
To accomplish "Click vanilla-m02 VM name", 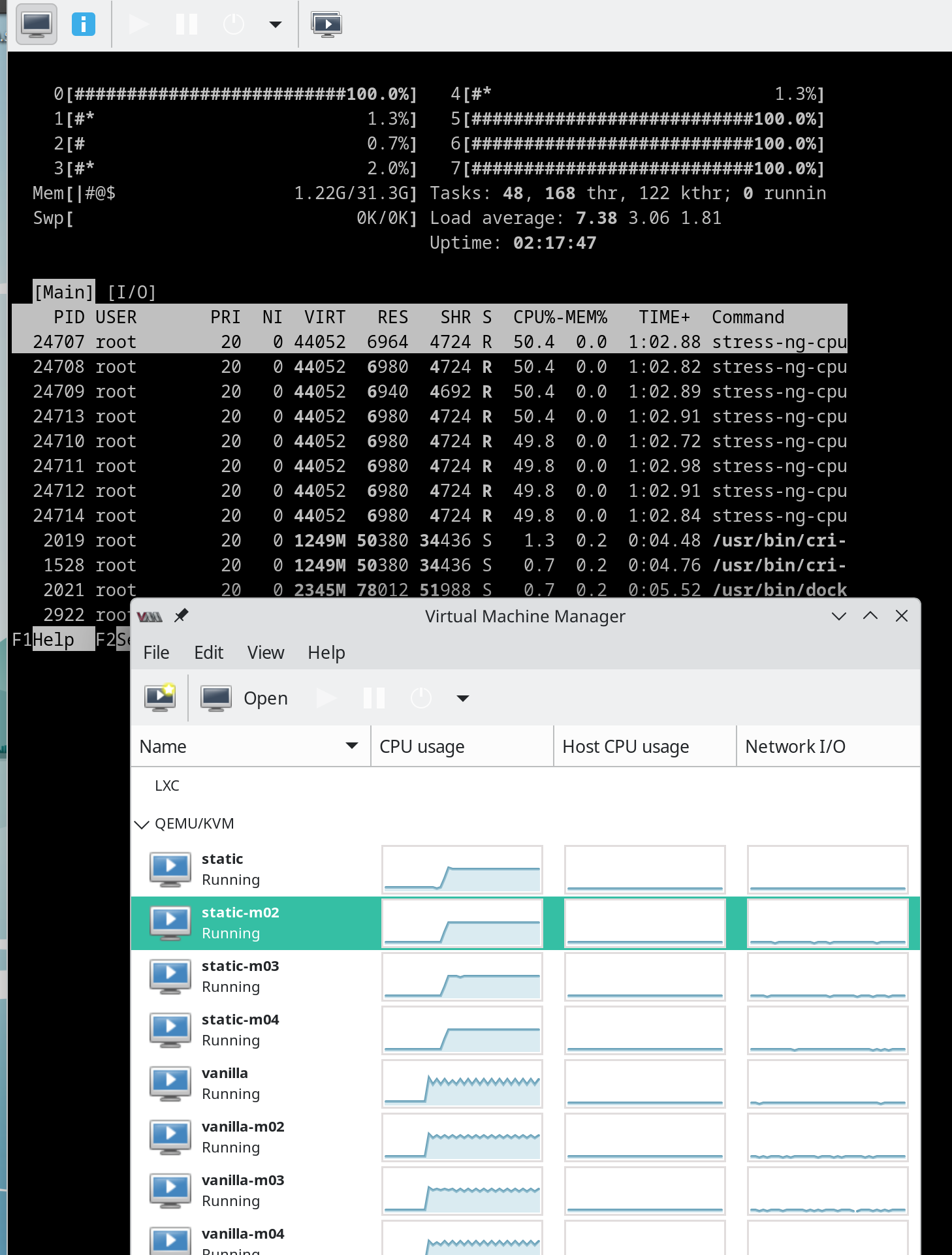I will [x=243, y=1126].
